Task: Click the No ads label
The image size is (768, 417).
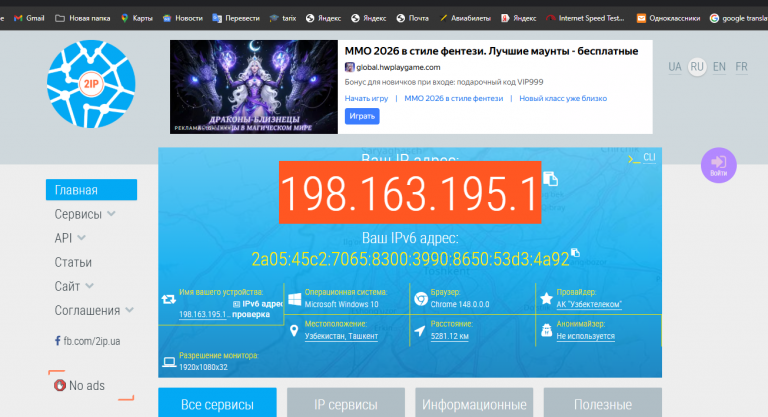Action: coord(87,386)
